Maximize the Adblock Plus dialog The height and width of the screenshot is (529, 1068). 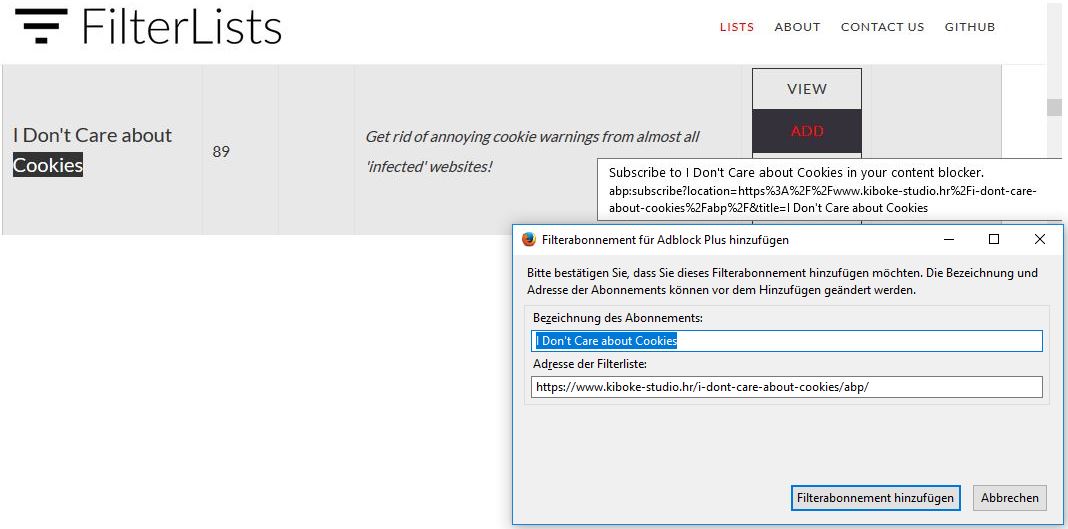pyautogui.click(x=994, y=239)
